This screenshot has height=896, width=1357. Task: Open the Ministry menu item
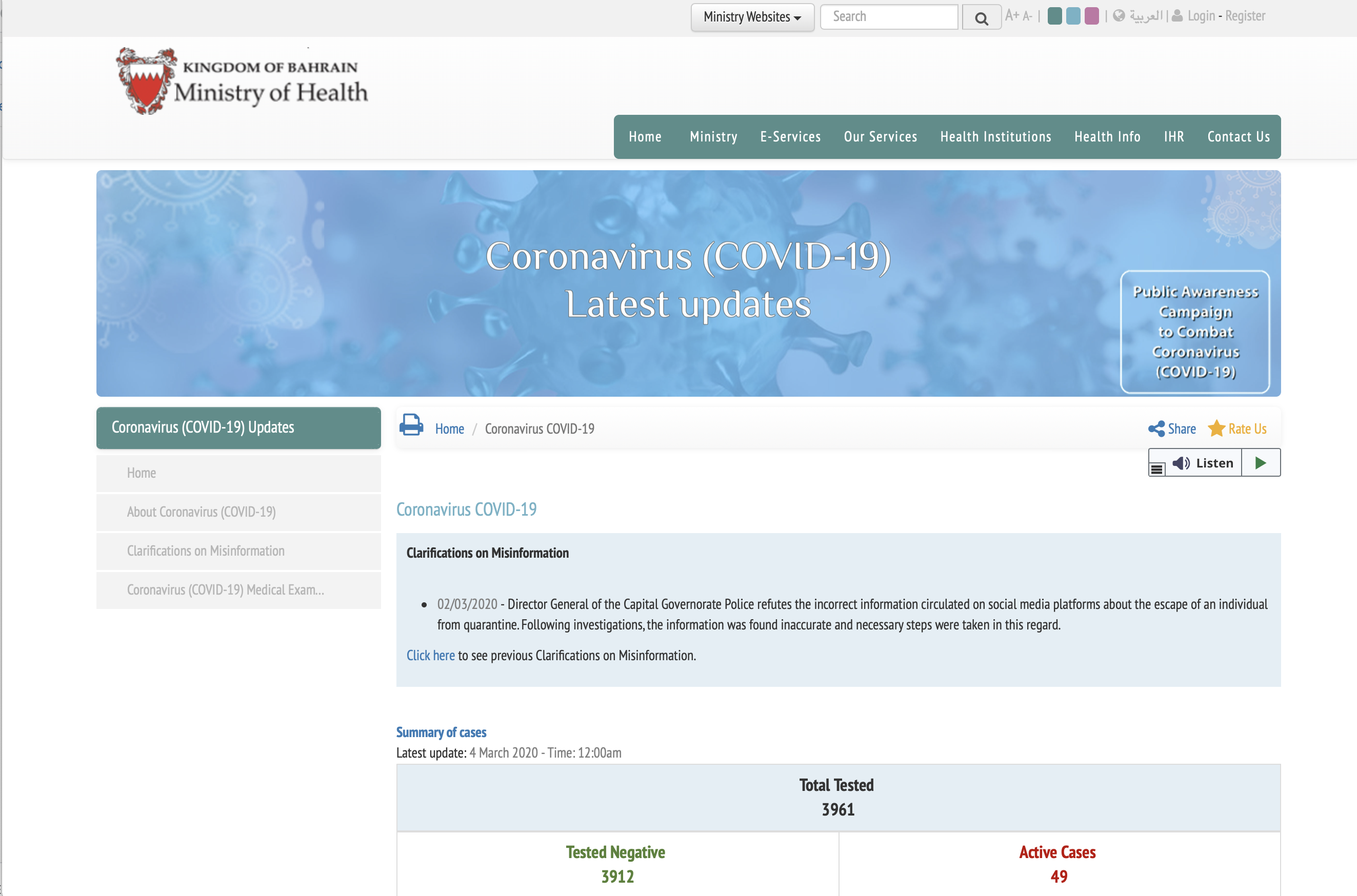pos(713,136)
